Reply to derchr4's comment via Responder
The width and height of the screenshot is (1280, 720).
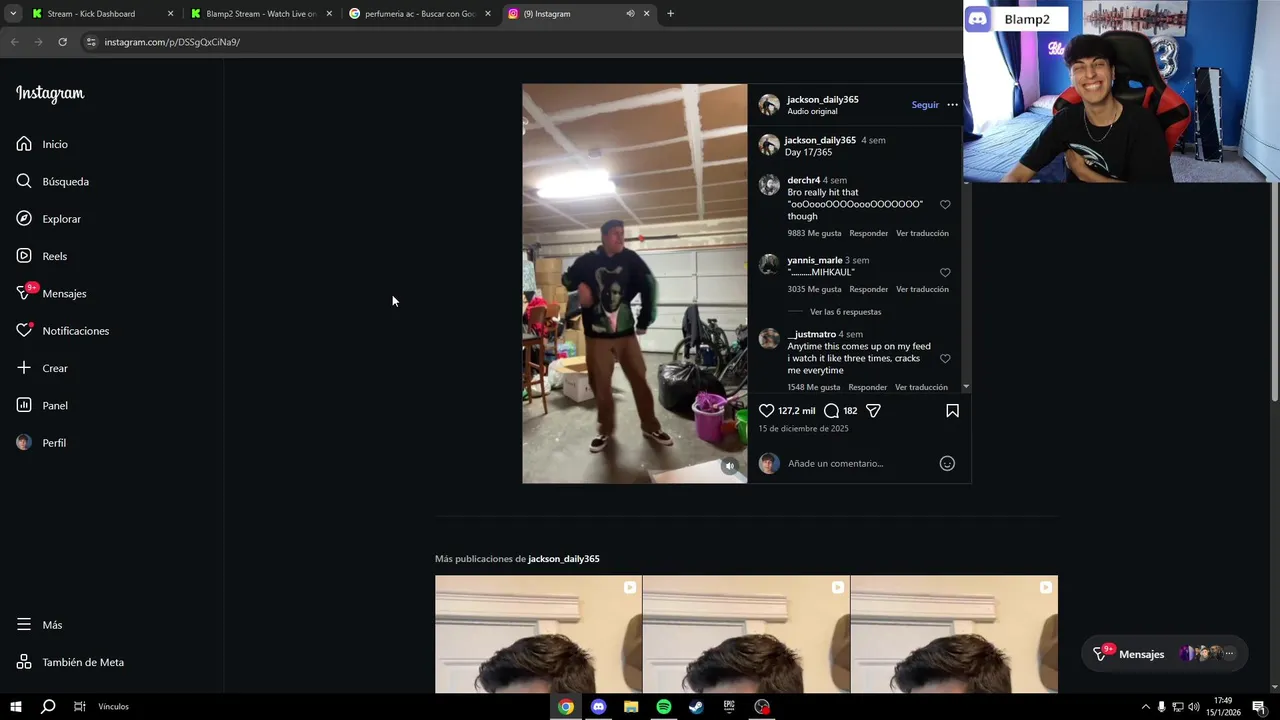(x=868, y=233)
